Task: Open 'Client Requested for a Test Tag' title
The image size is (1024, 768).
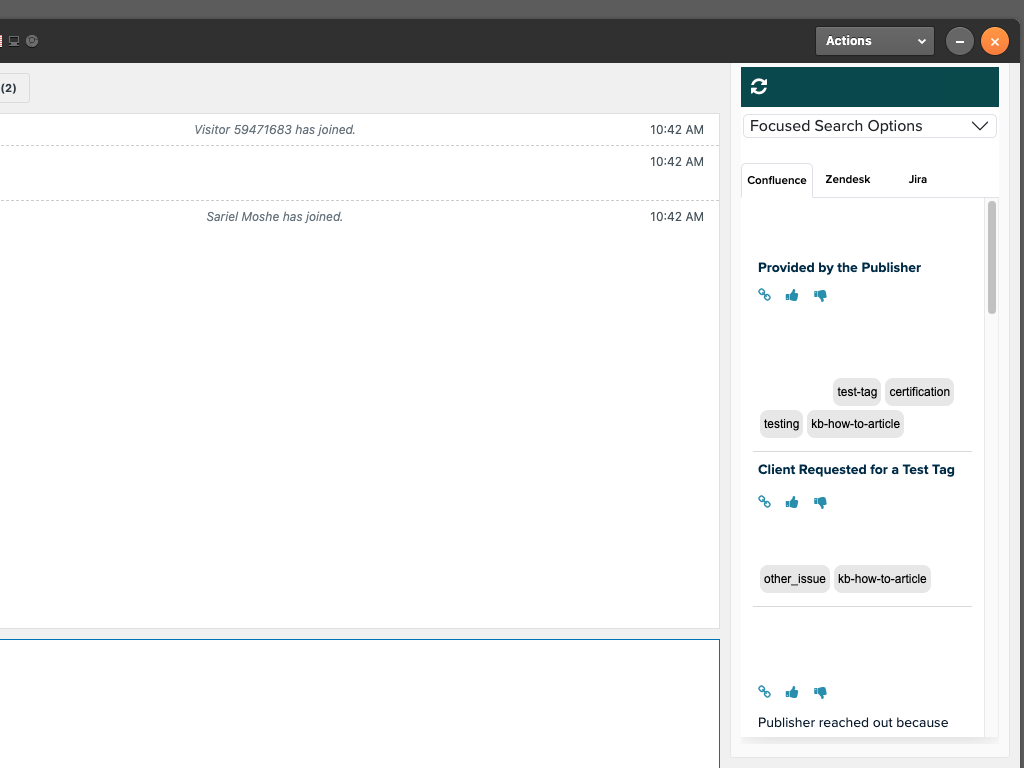Action: pyautogui.click(x=856, y=469)
